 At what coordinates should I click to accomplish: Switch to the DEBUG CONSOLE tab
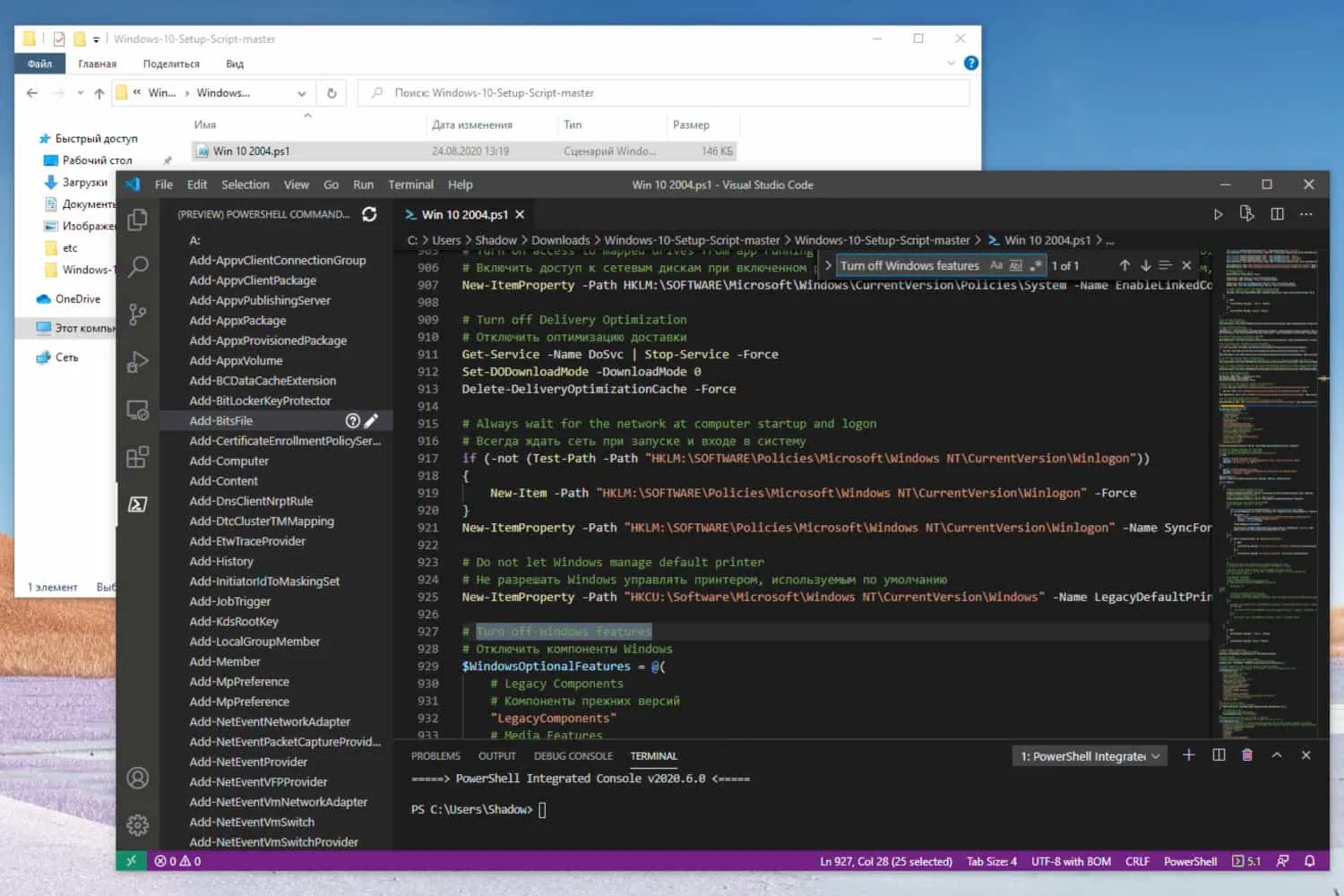573,755
